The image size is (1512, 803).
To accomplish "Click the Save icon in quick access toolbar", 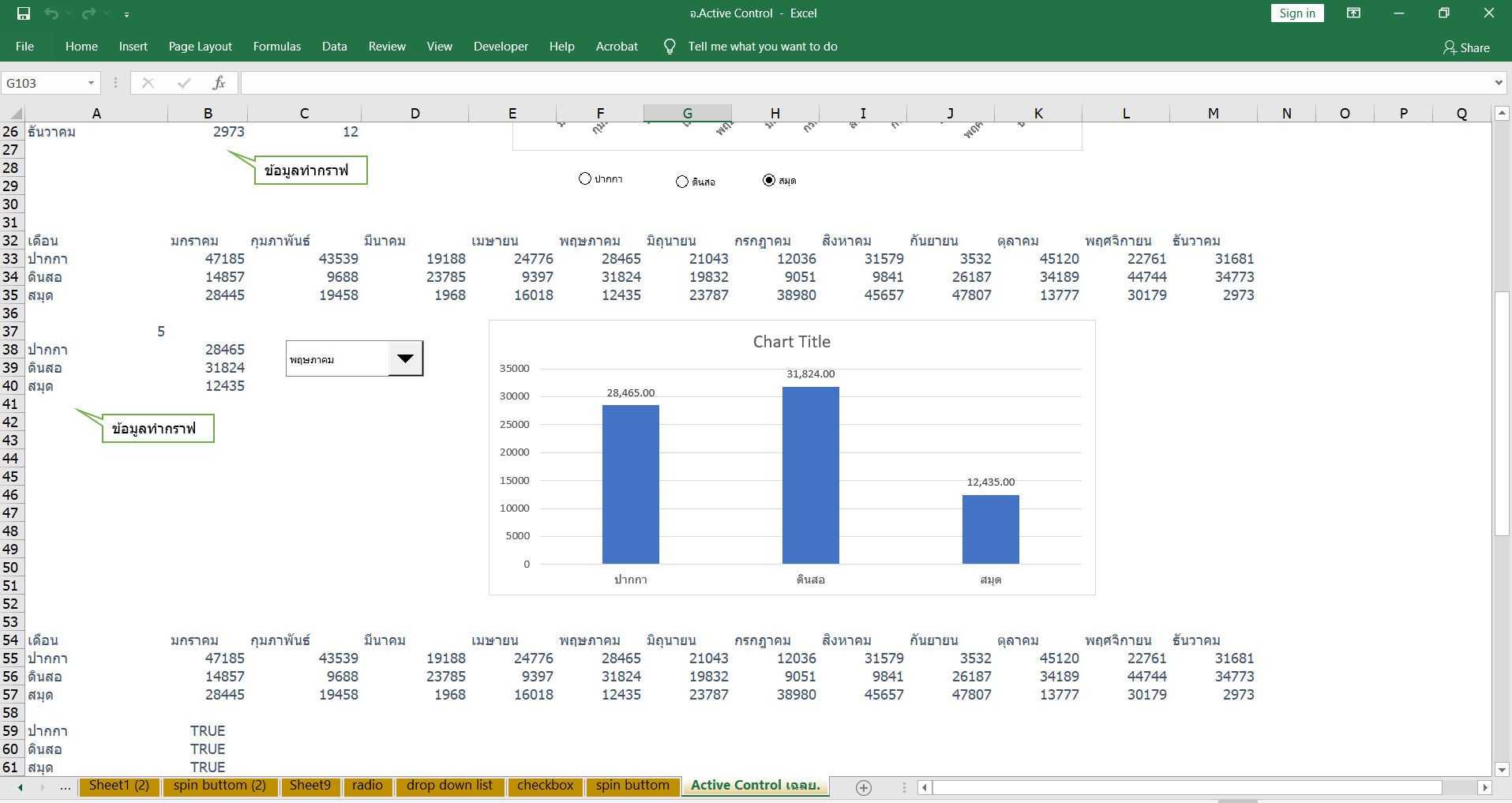I will 24,13.
